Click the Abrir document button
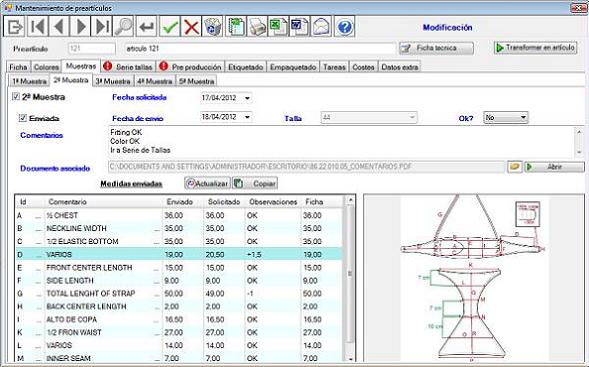Screen dimensions: 589x367 tap(554, 166)
